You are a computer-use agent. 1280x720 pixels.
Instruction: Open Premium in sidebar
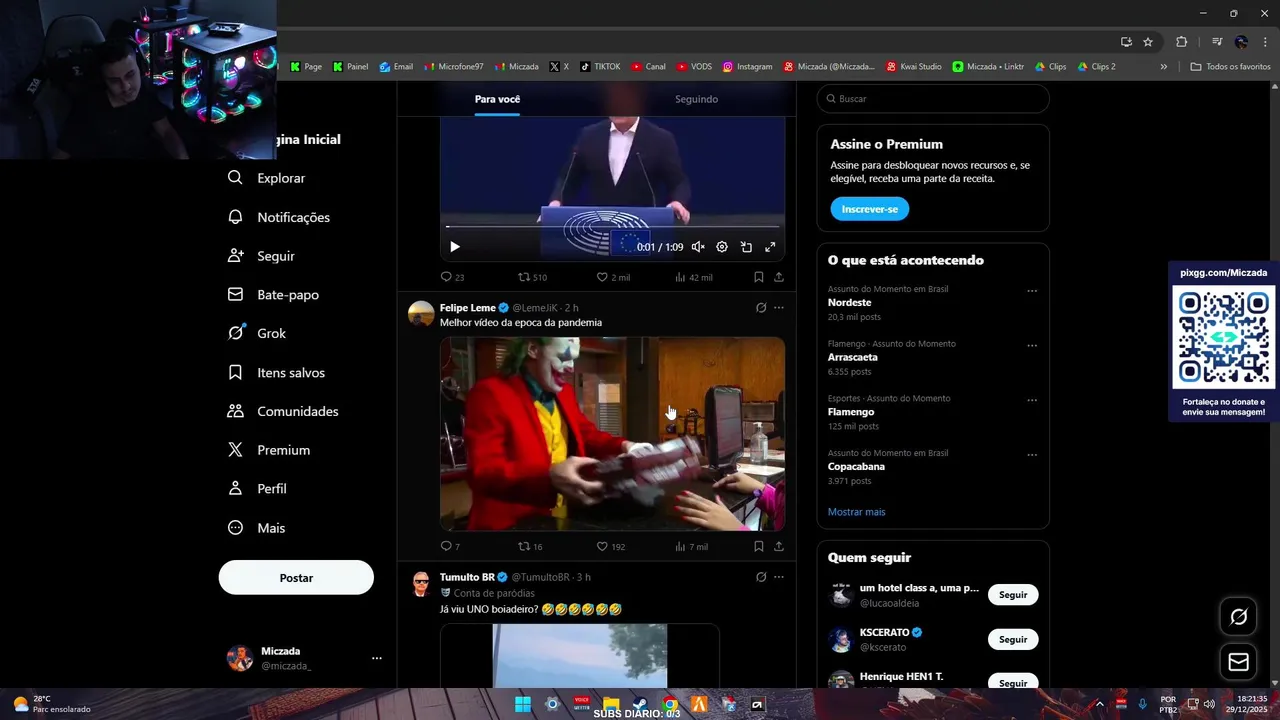point(269,450)
